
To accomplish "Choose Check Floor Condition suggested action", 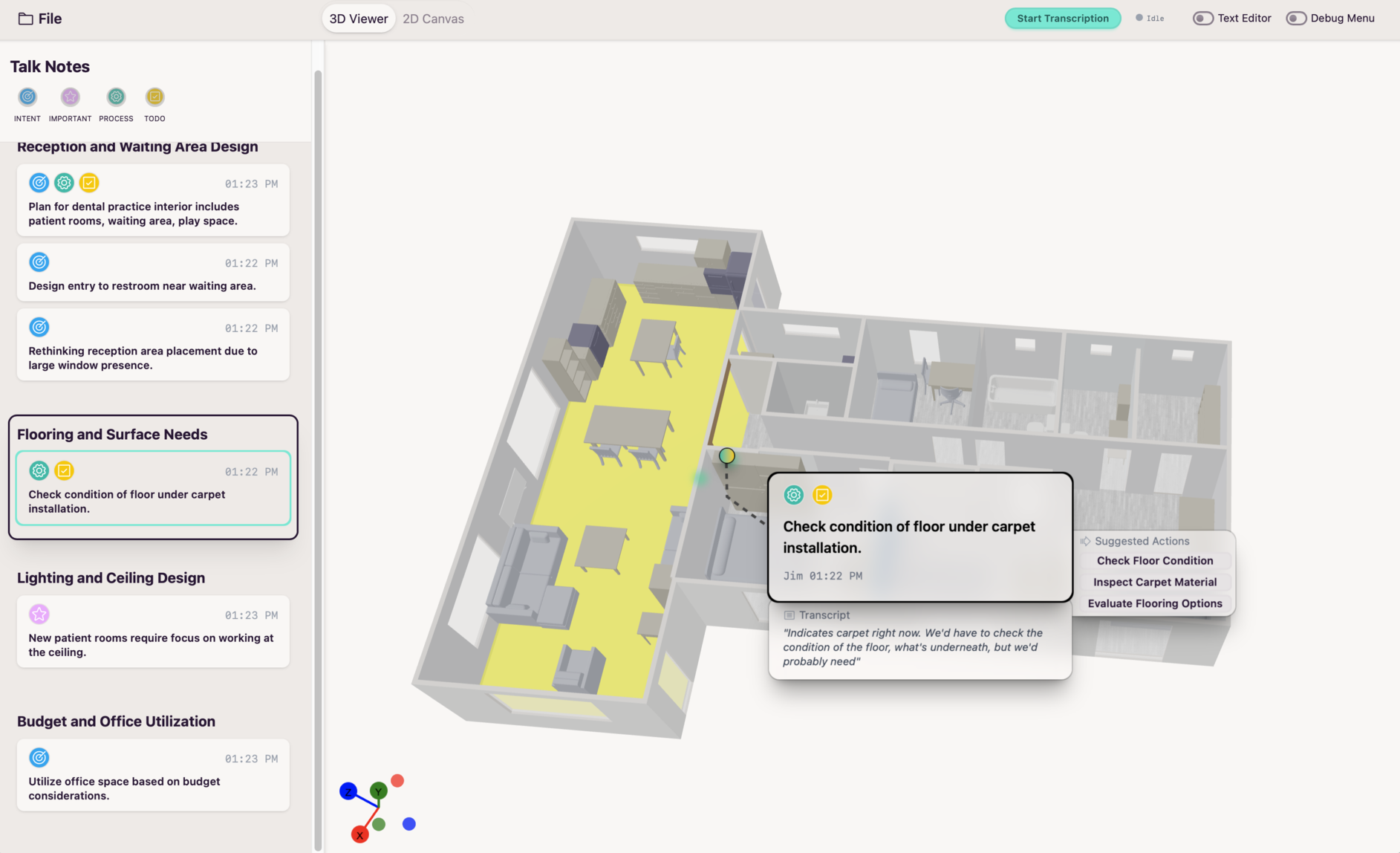I will click(1154, 561).
